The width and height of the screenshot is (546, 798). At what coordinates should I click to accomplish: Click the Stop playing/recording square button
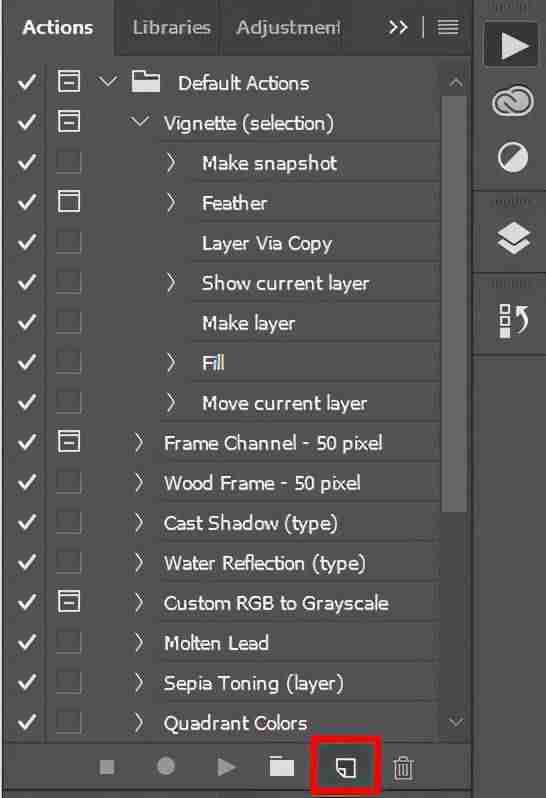coord(107,766)
